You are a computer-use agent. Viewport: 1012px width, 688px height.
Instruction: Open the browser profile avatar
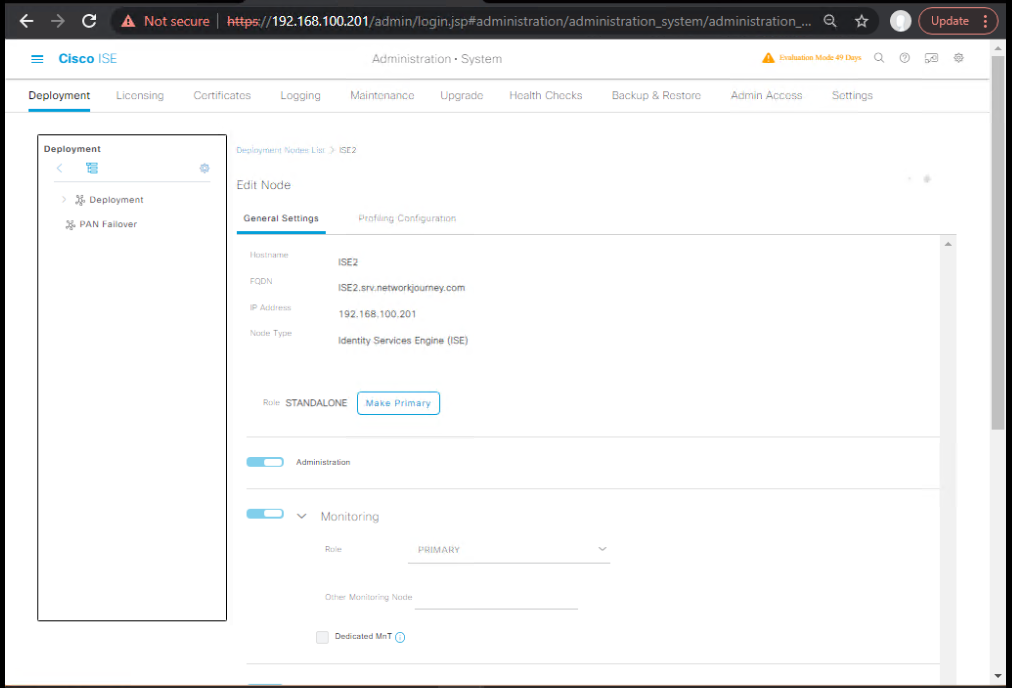pyautogui.click(x=900, y=21)
